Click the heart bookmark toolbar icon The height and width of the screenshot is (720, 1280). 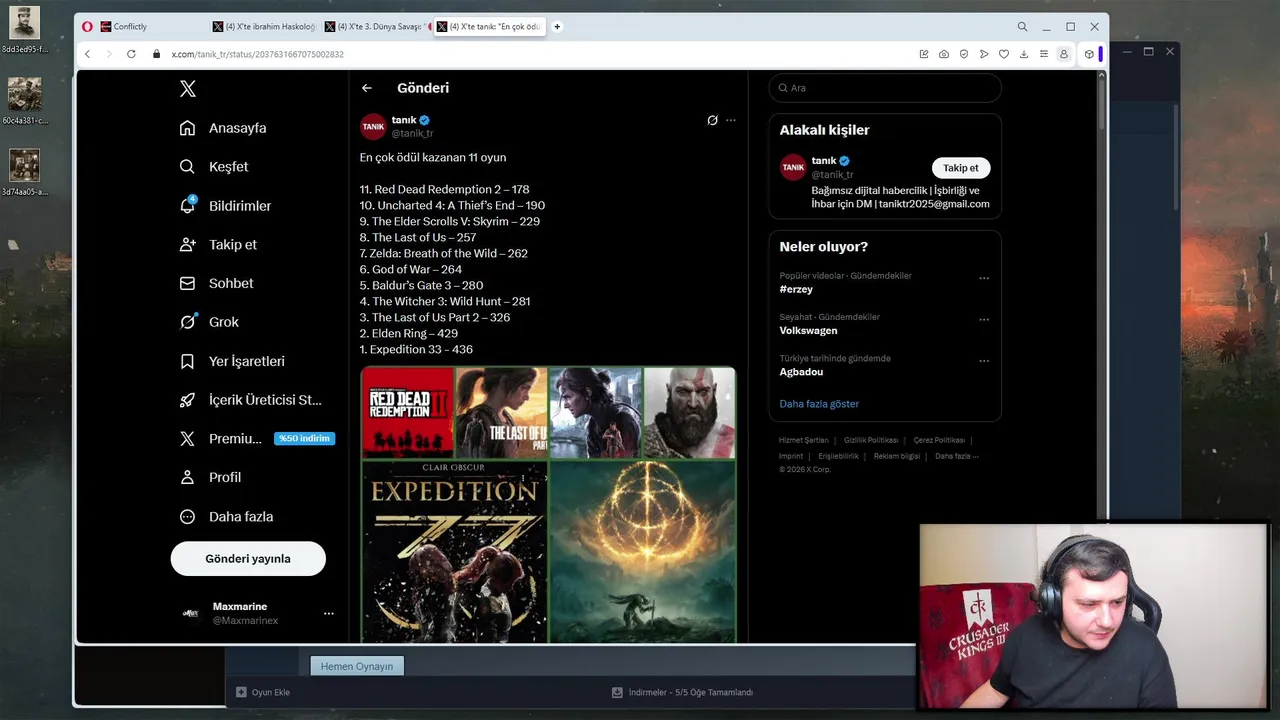(x=1004, y=54)
